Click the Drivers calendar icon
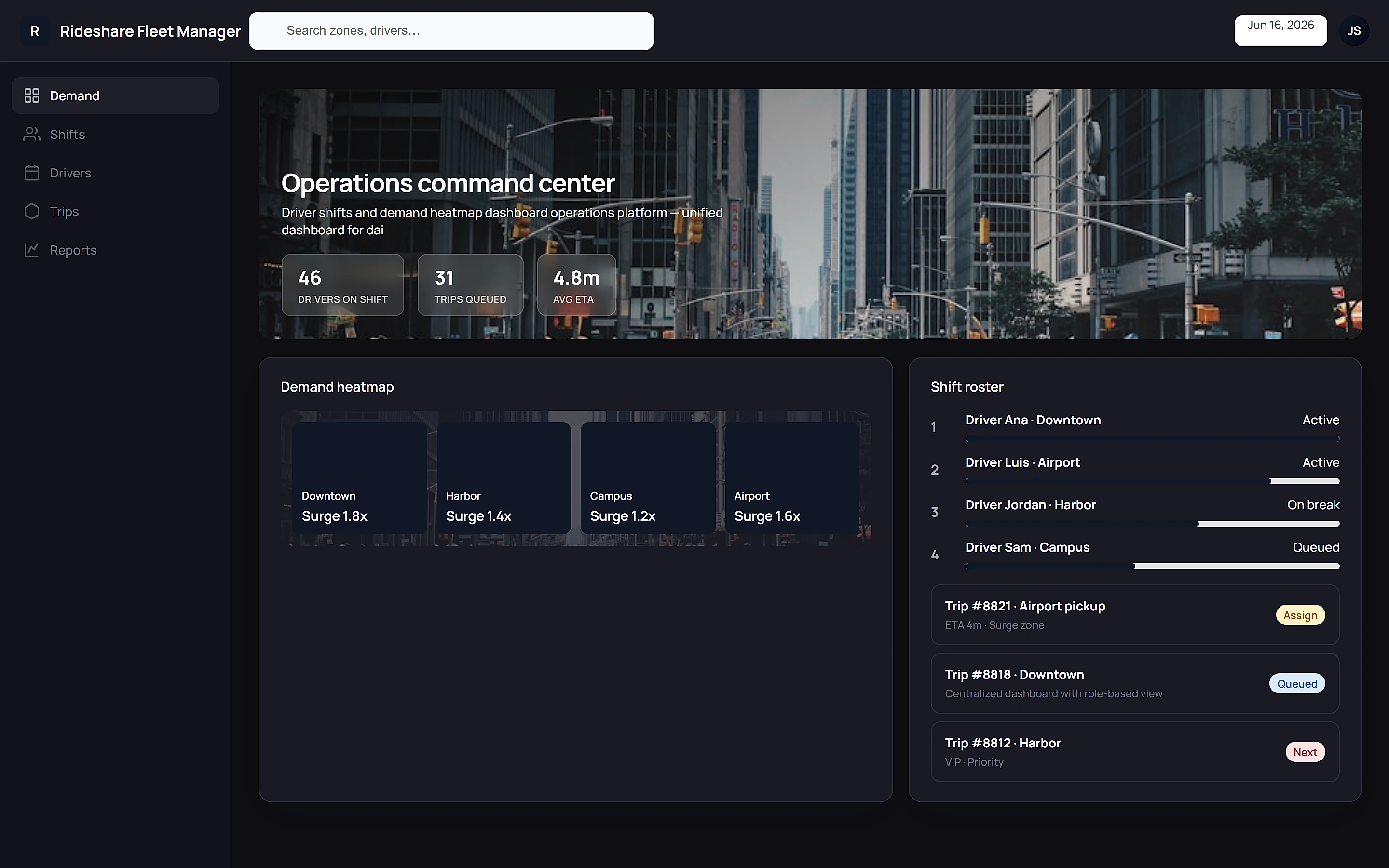Image resolution: width=1389 pixels, height=868 pixels. [x=31, y=173]
